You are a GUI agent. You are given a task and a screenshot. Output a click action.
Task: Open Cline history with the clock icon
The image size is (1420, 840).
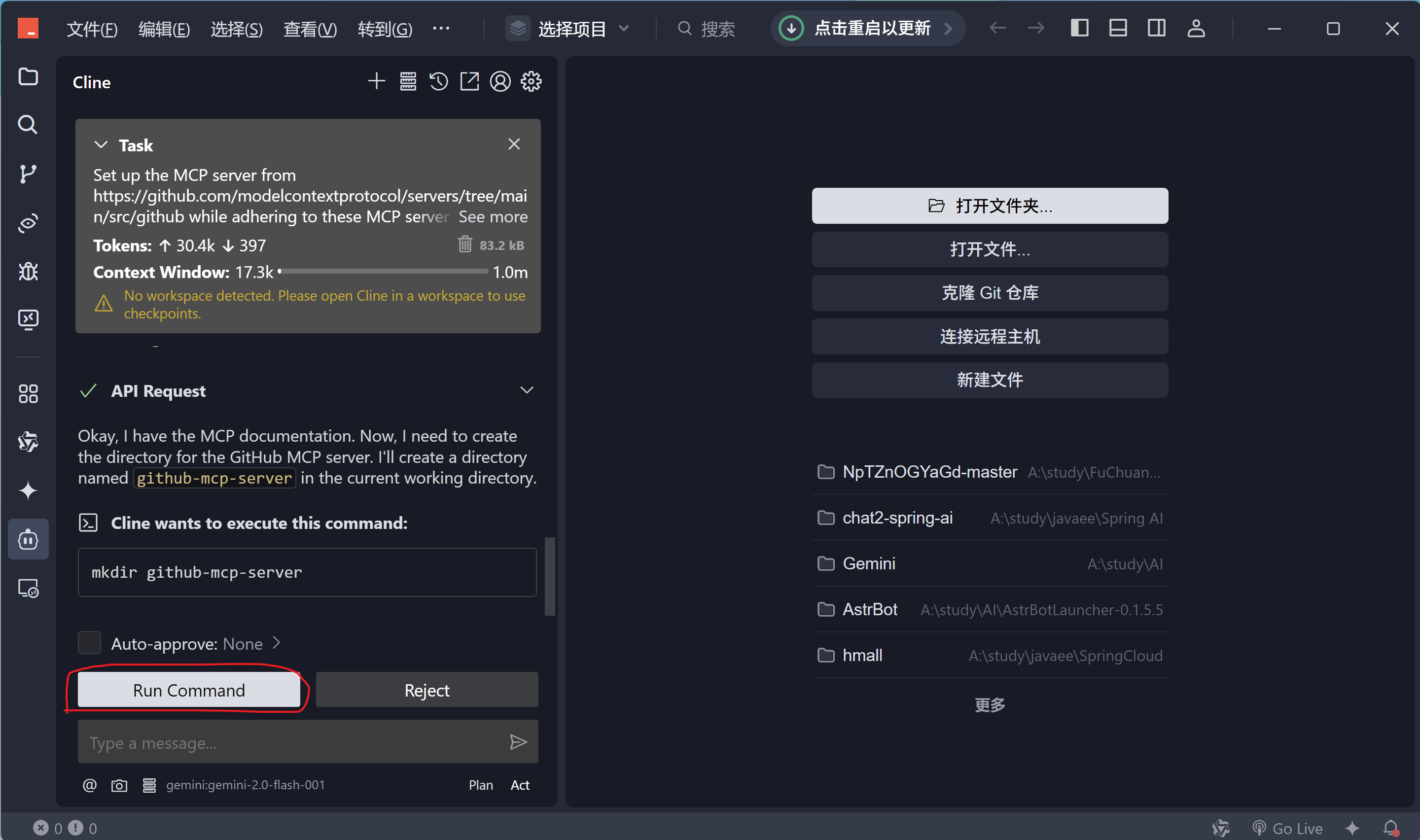coord(439,81)
